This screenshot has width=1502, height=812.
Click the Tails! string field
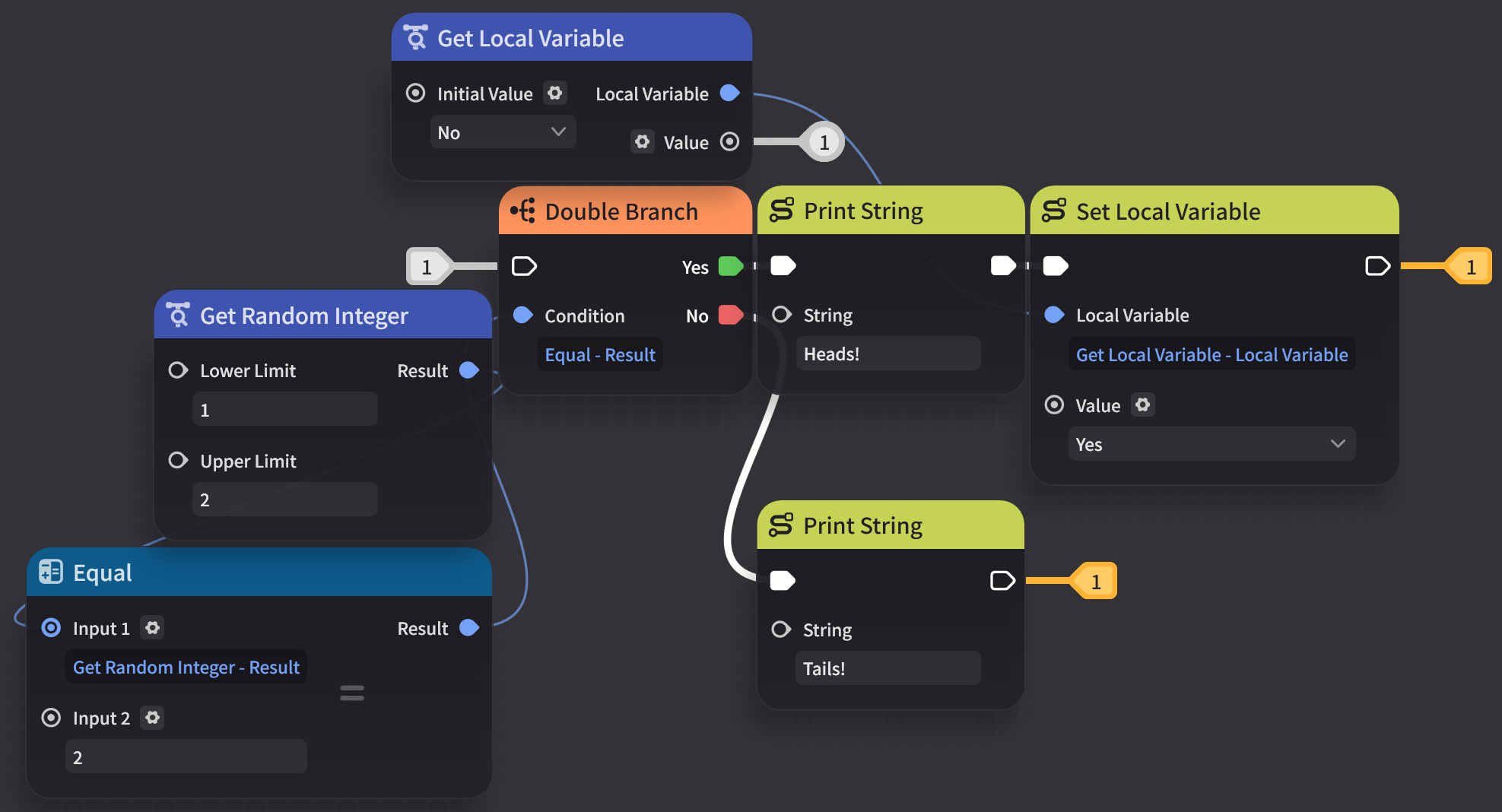point(888,668)
